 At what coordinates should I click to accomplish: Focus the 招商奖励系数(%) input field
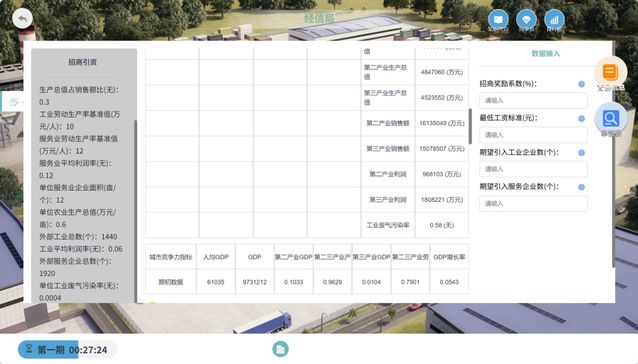tap(533, 100)
